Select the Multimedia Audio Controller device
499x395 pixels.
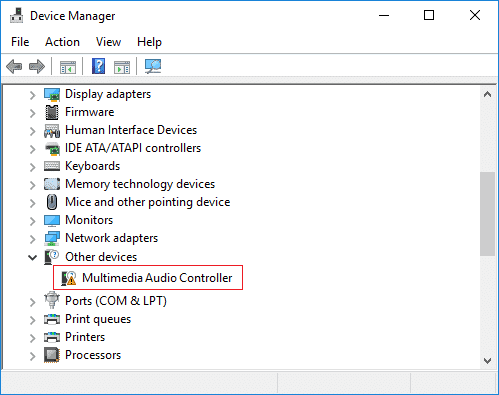(x=157, y=278)
